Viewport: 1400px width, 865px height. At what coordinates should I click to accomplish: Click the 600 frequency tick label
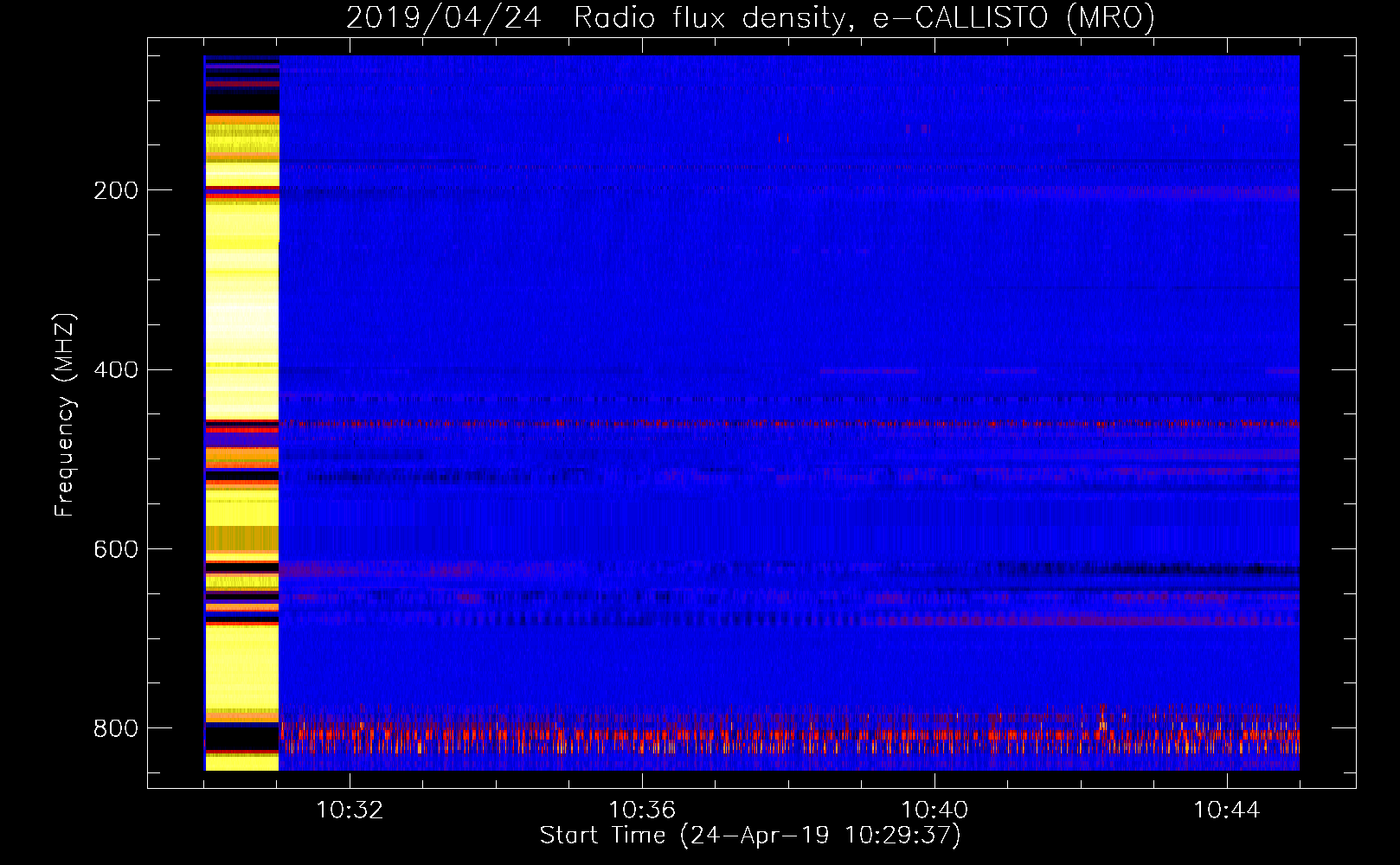tap(116, 550)
